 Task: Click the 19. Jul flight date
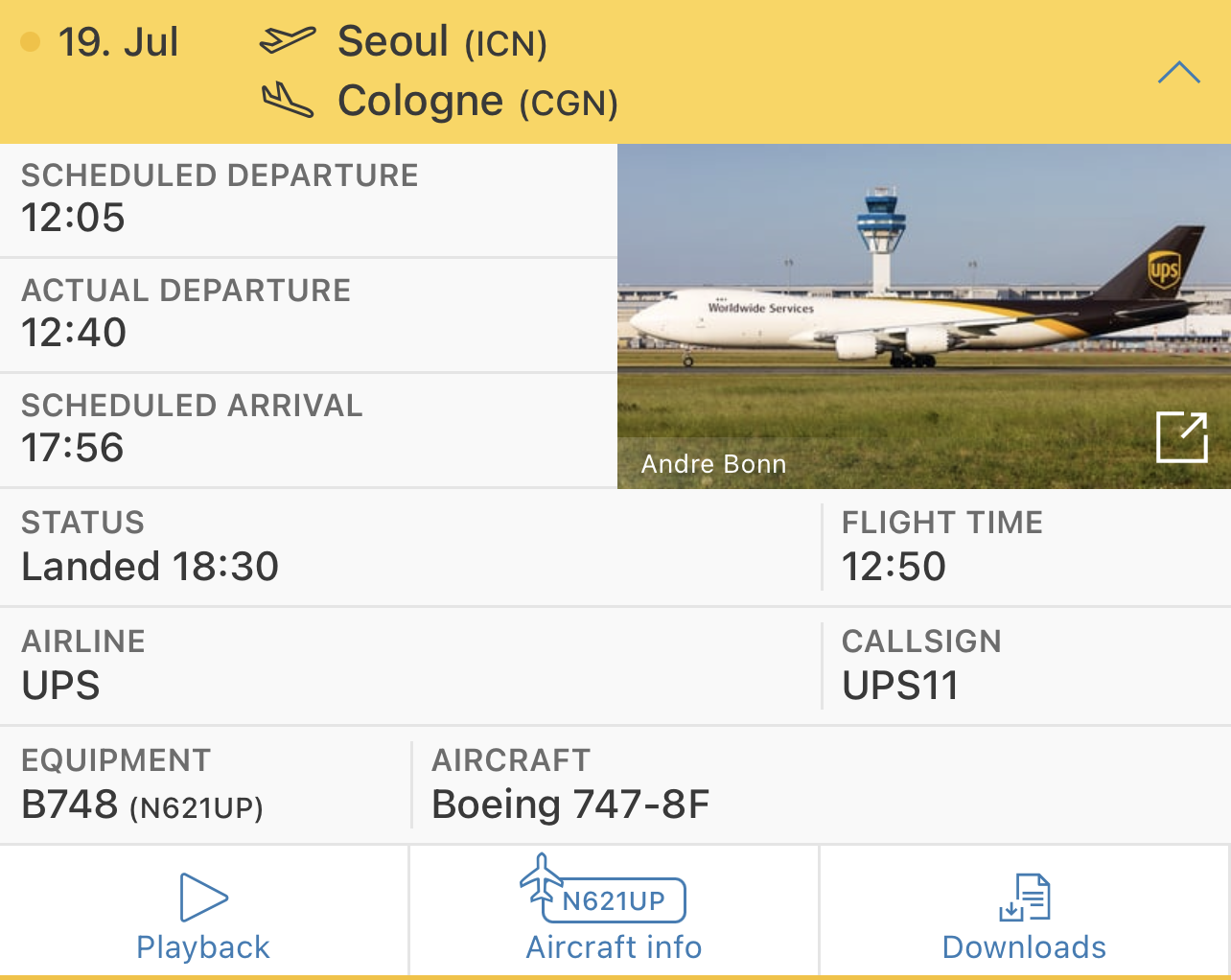[118, 42]
